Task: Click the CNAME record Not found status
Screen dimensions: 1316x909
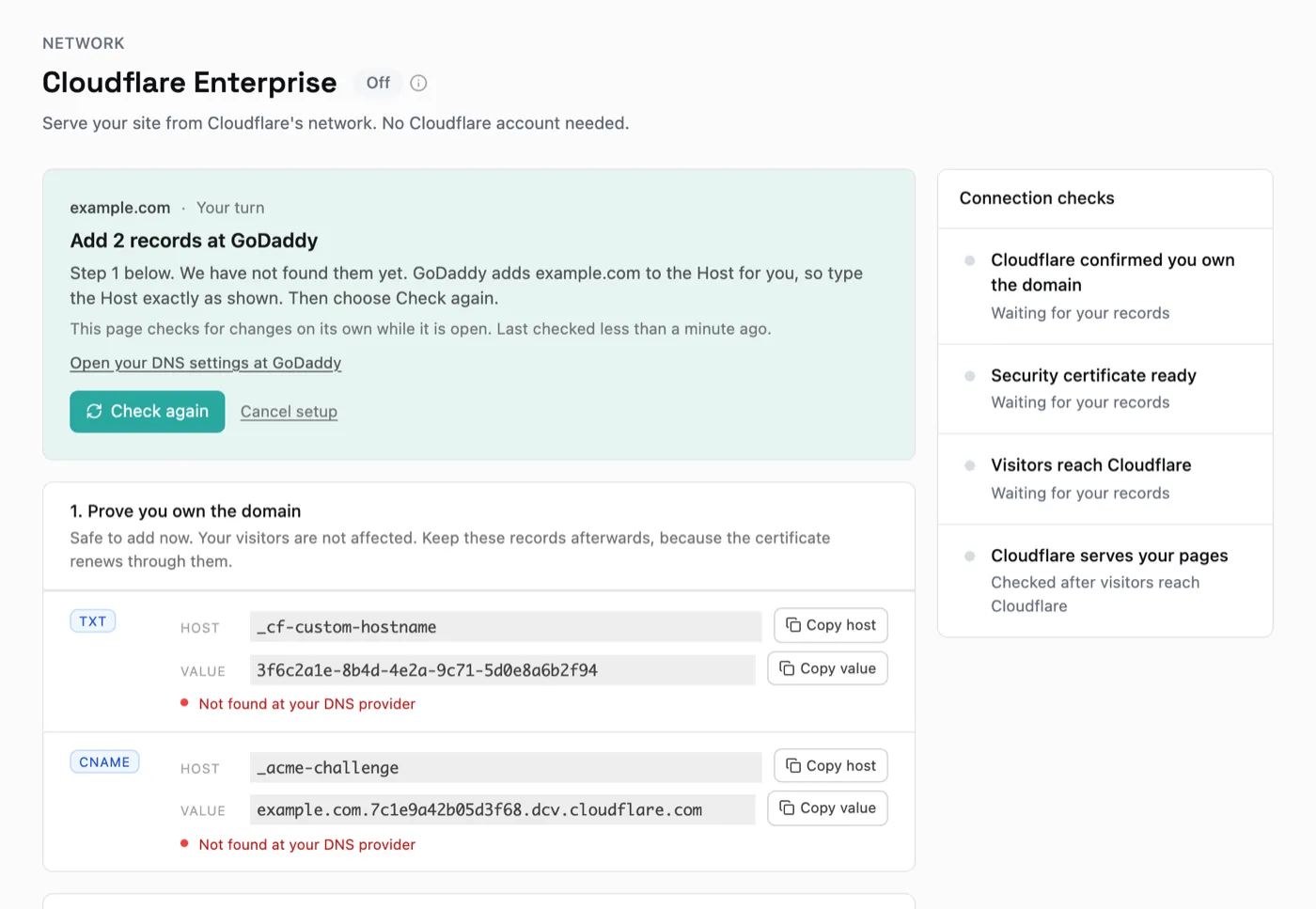Action: (298, 845)
